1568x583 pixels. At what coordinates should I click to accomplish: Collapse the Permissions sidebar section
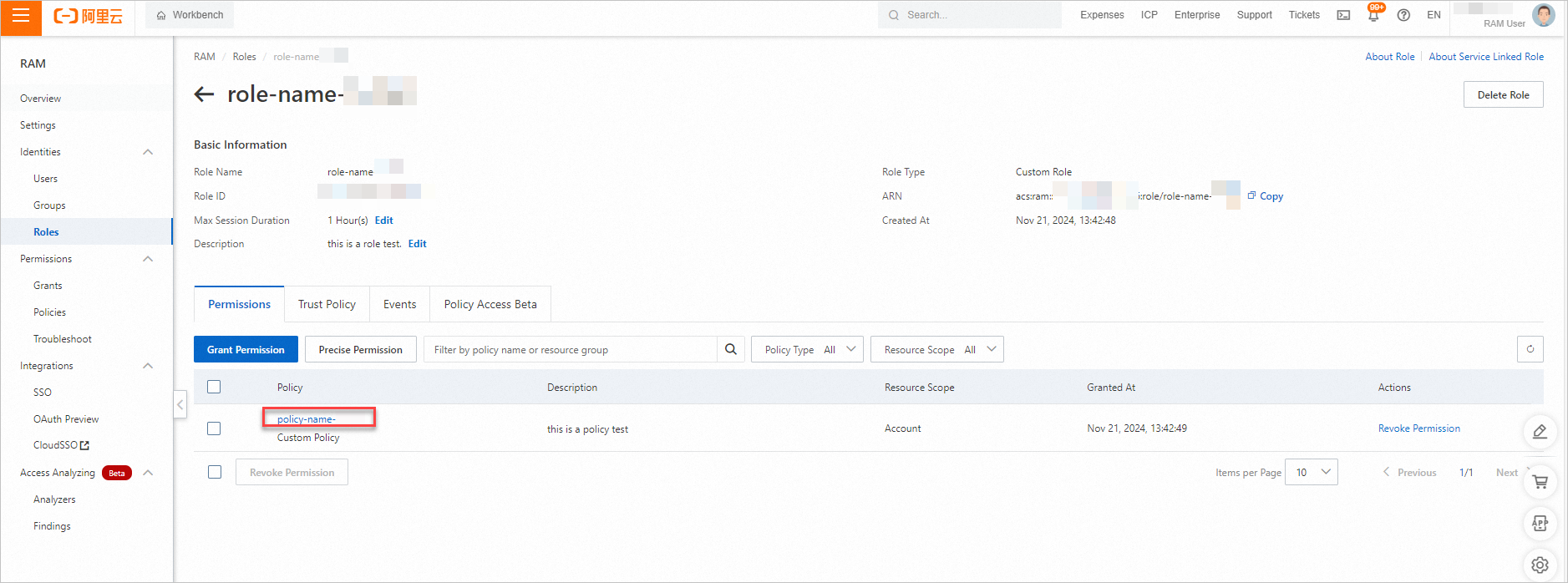[x=148, y=259]
